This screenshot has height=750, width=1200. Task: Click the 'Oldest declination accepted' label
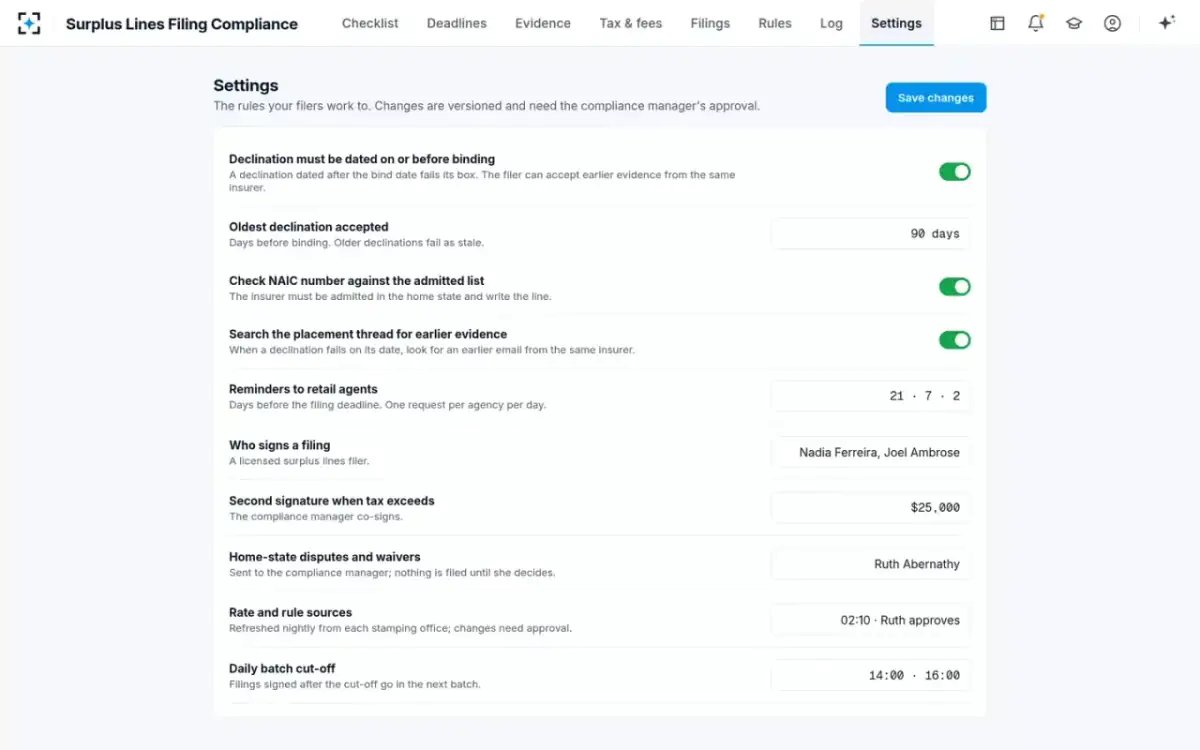[309, 227]
